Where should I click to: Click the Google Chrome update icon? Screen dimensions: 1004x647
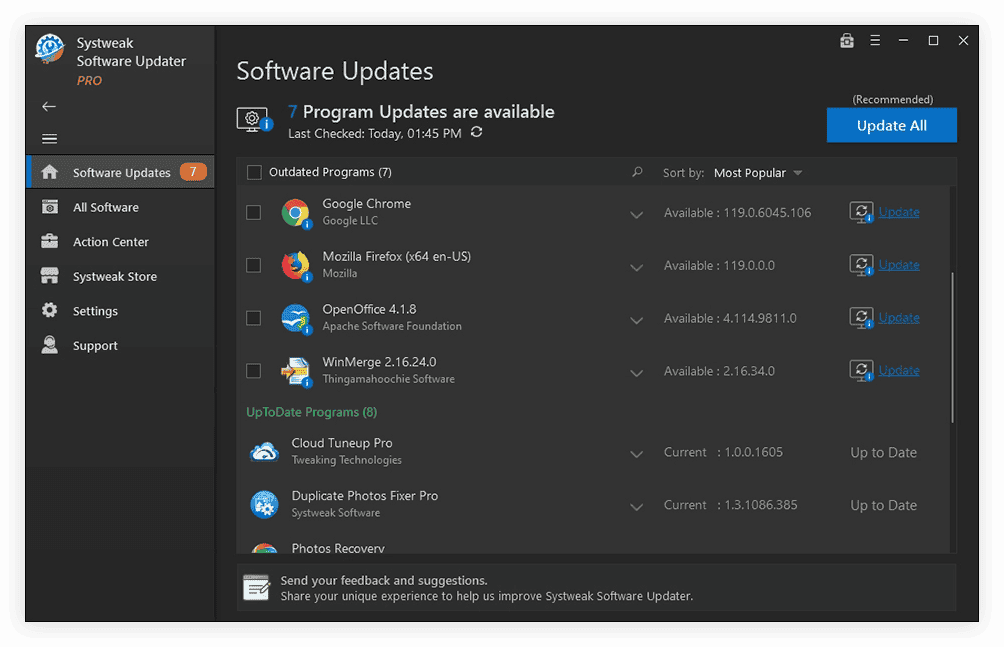pos(861,212)
